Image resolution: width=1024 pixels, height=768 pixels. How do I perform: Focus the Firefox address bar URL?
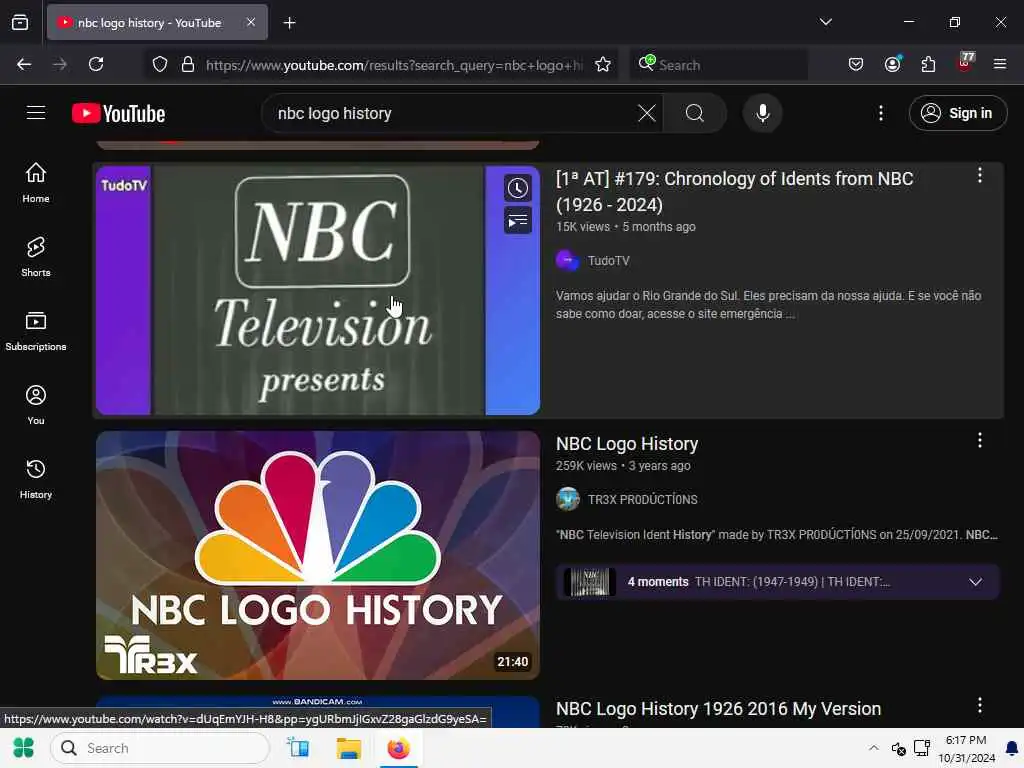coord(394,65)
